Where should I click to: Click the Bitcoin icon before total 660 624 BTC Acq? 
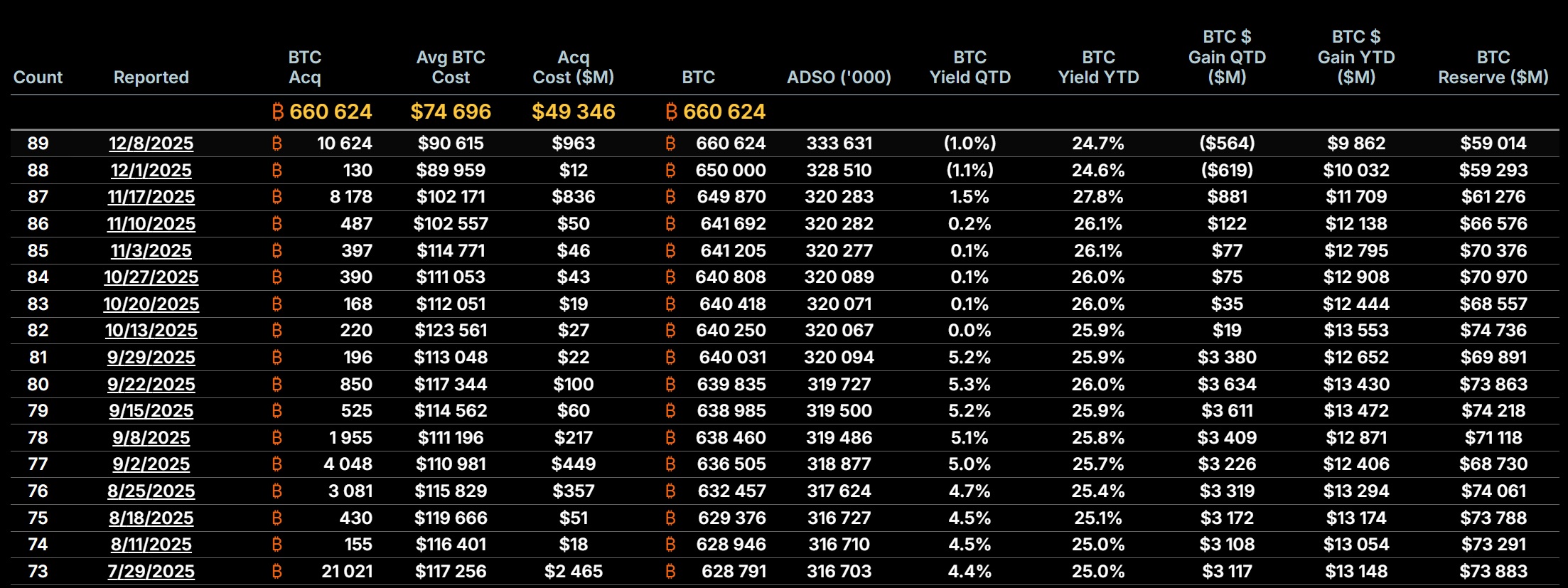[278, 112]
